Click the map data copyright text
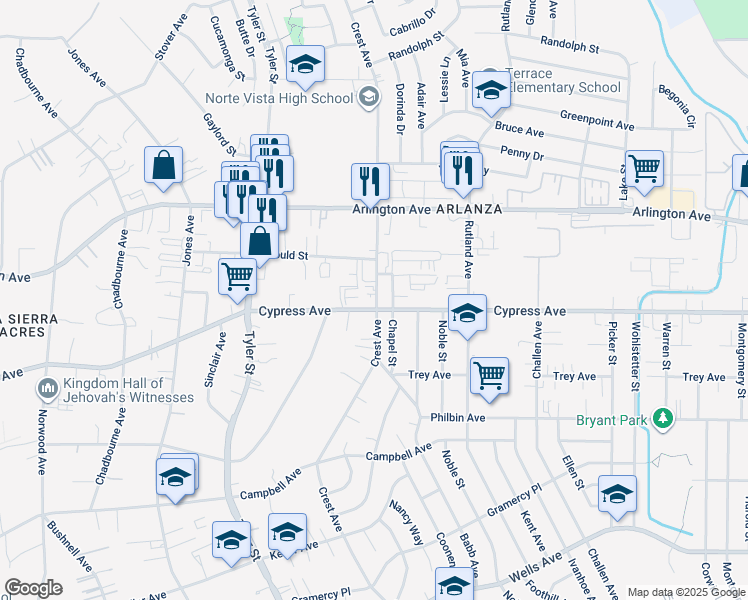The height and width of the screenshot is (600, 748). [686, 592]
